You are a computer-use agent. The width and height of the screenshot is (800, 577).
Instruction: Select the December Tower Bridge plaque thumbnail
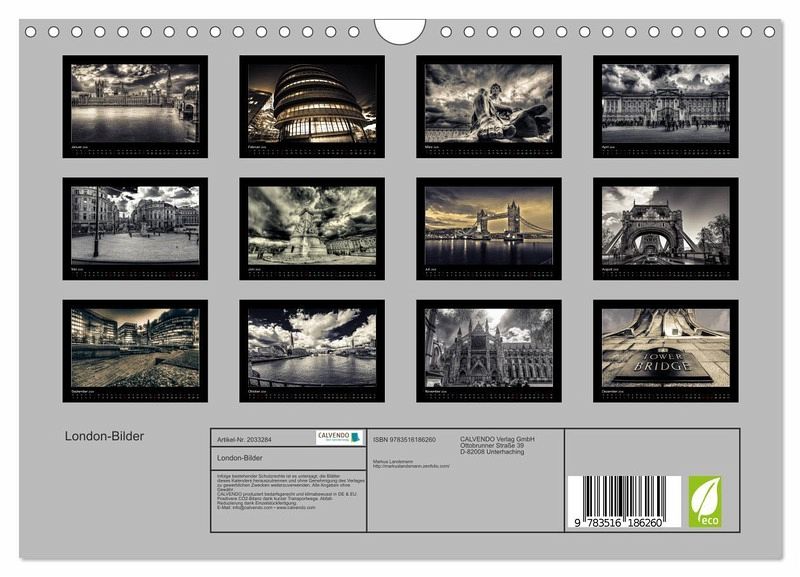tap(666, 351)
